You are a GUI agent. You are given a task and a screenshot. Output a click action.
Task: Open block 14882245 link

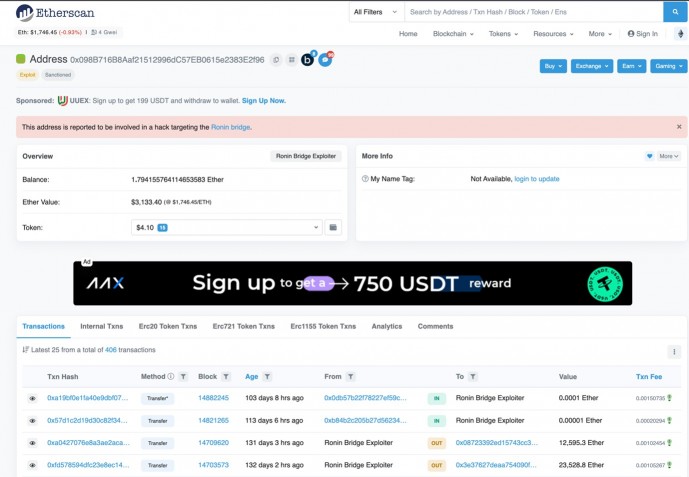pos(214,398)
